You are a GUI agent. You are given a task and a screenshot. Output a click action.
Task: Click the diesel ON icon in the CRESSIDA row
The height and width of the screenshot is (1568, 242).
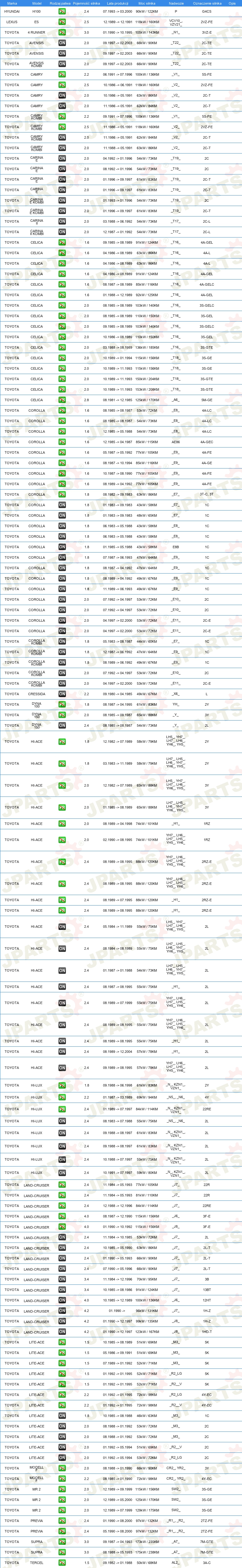tap(62, 694)
